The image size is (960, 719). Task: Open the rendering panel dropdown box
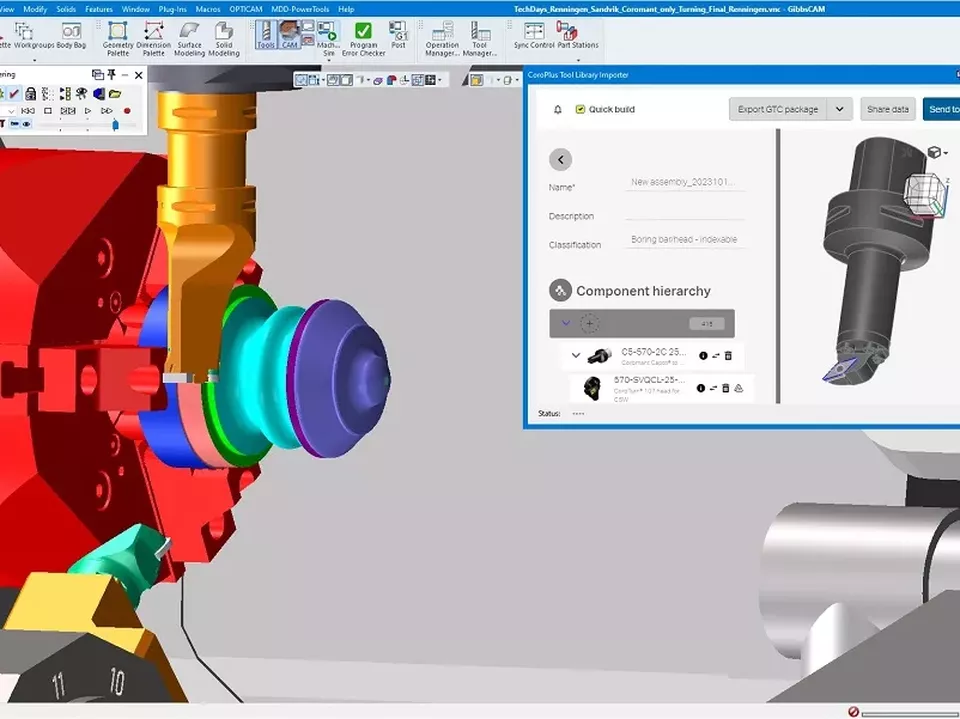click(x=9, y=111)
